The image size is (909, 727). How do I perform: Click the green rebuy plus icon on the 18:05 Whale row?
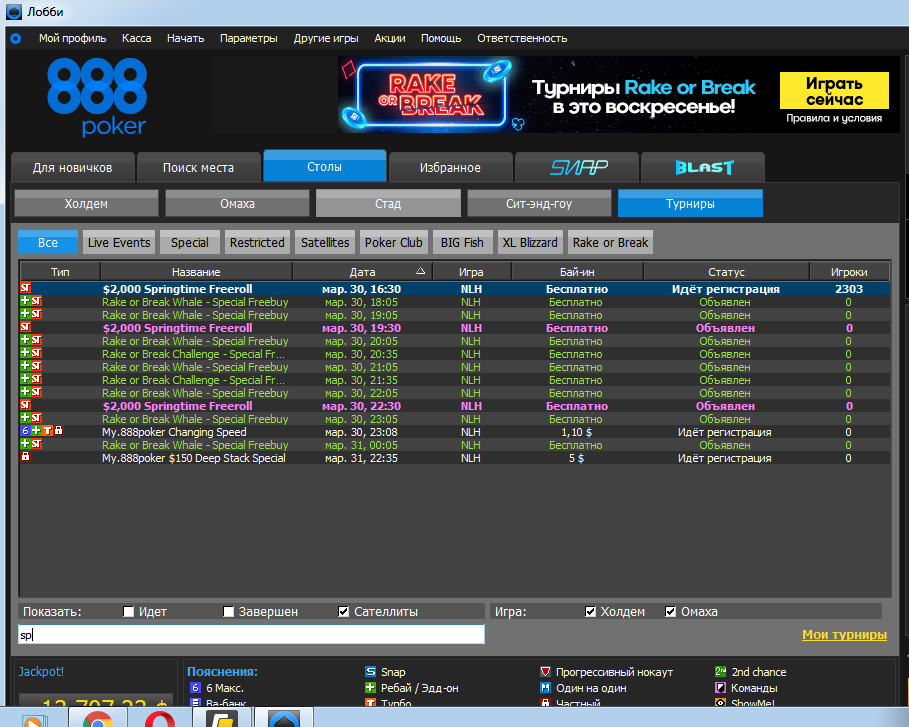tap(25, 301)
